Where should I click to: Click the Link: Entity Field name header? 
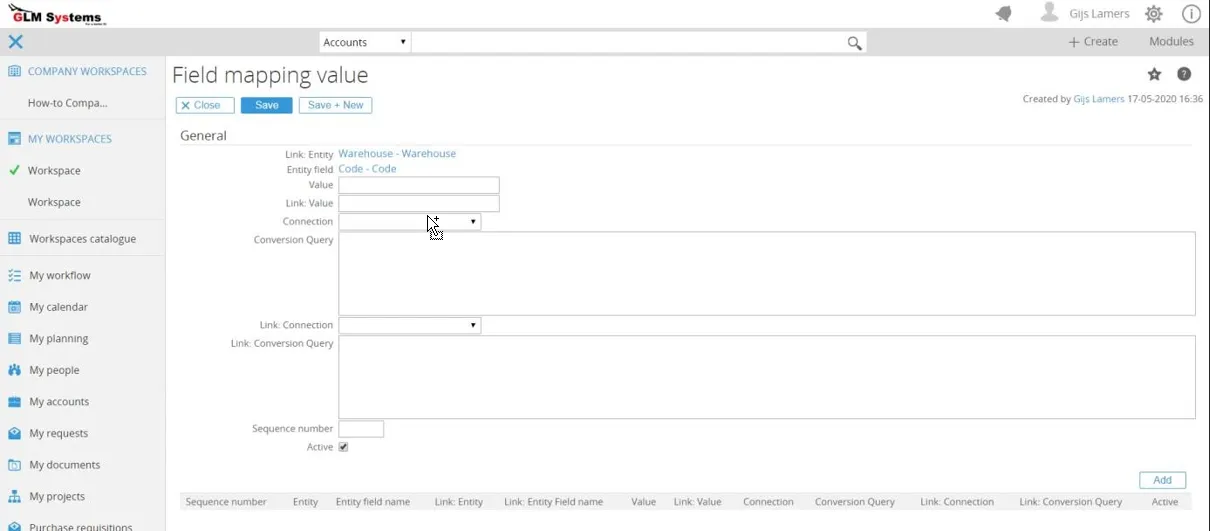(553, 502)
